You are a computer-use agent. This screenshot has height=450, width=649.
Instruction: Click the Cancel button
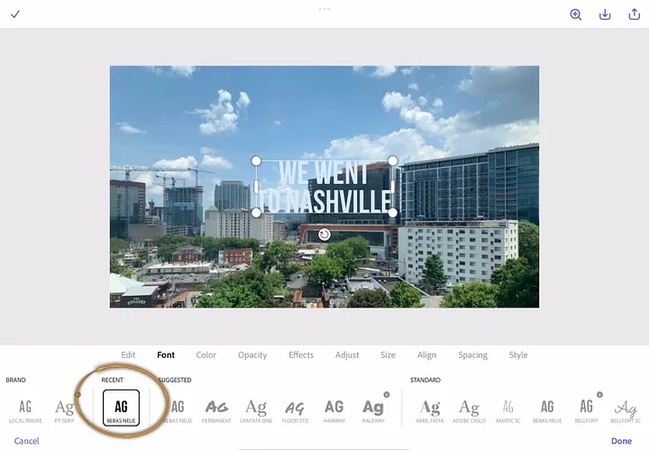[27, 440]
